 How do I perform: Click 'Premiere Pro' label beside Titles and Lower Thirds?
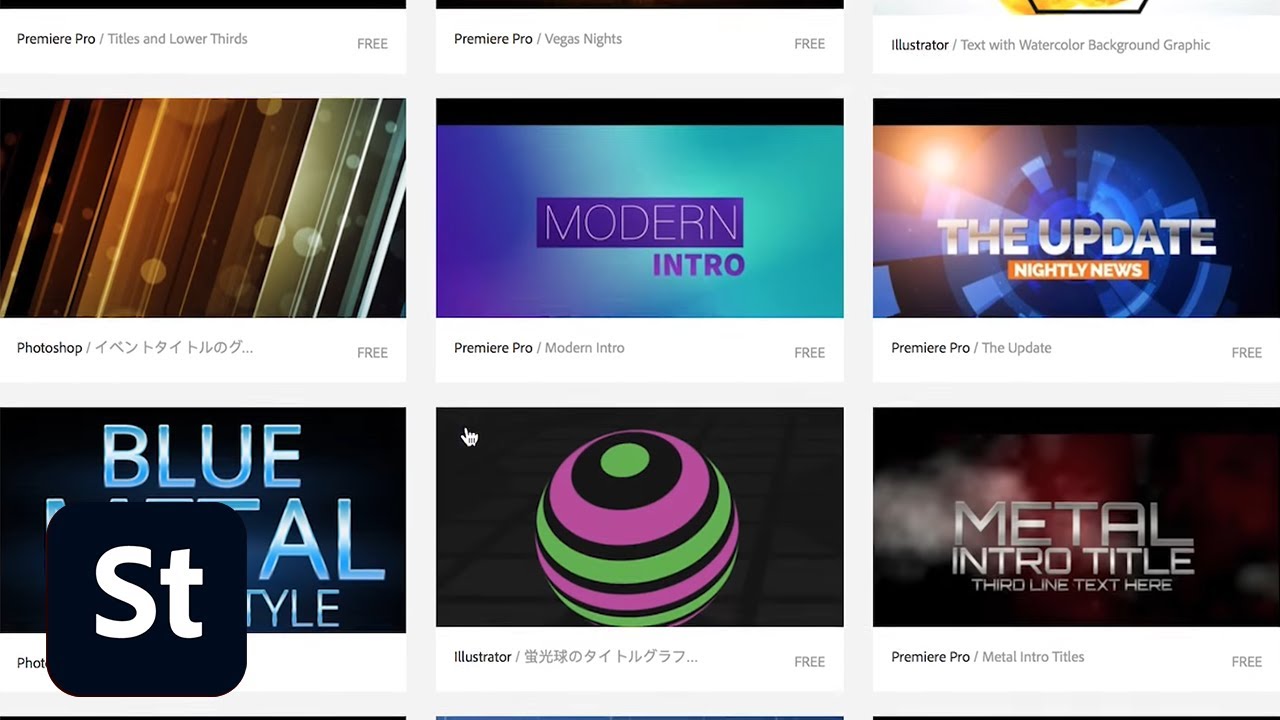[56, 39]
